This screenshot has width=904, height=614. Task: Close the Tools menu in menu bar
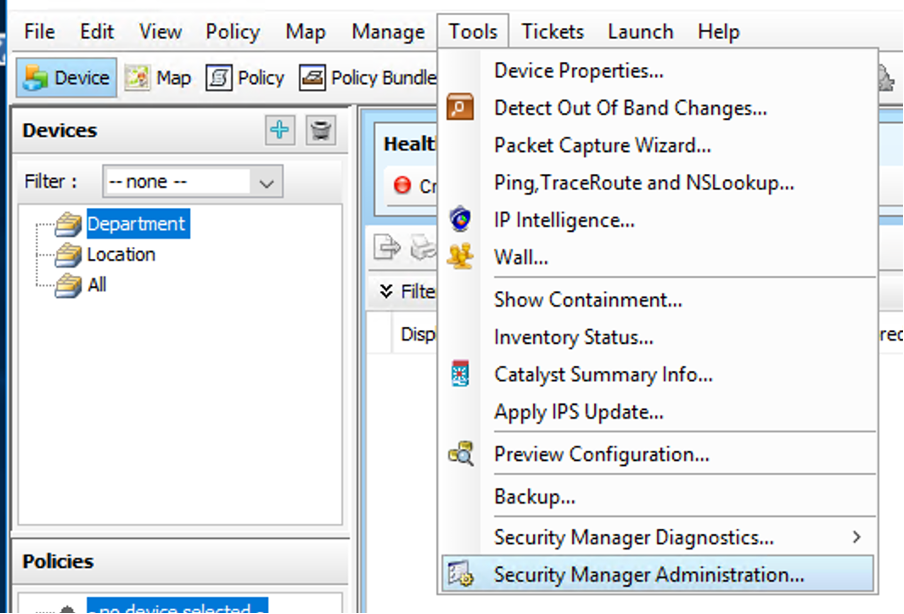coord(473,32)
